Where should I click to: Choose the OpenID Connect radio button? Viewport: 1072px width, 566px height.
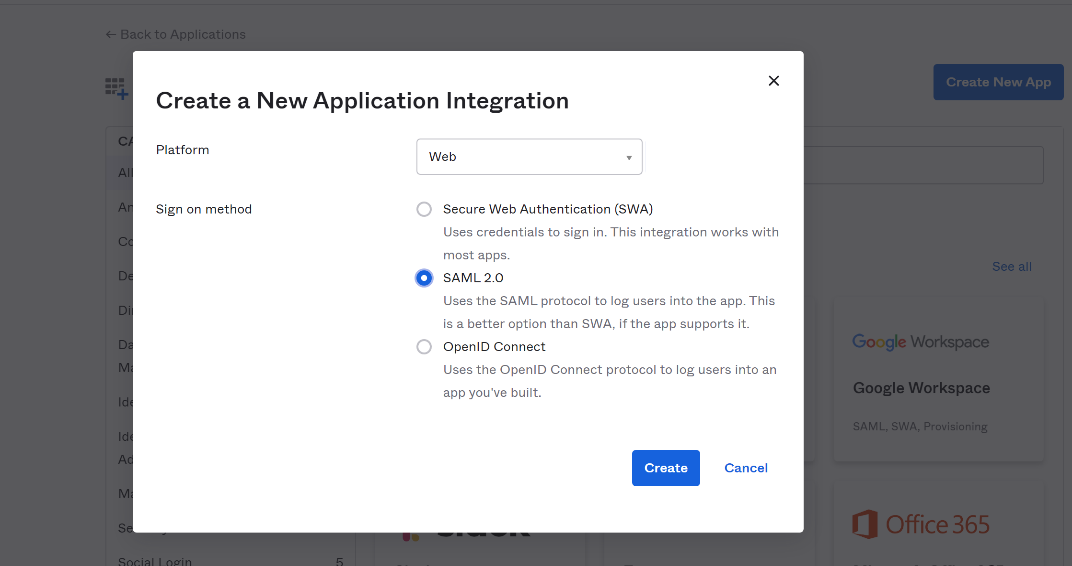(x=424, y=347)
